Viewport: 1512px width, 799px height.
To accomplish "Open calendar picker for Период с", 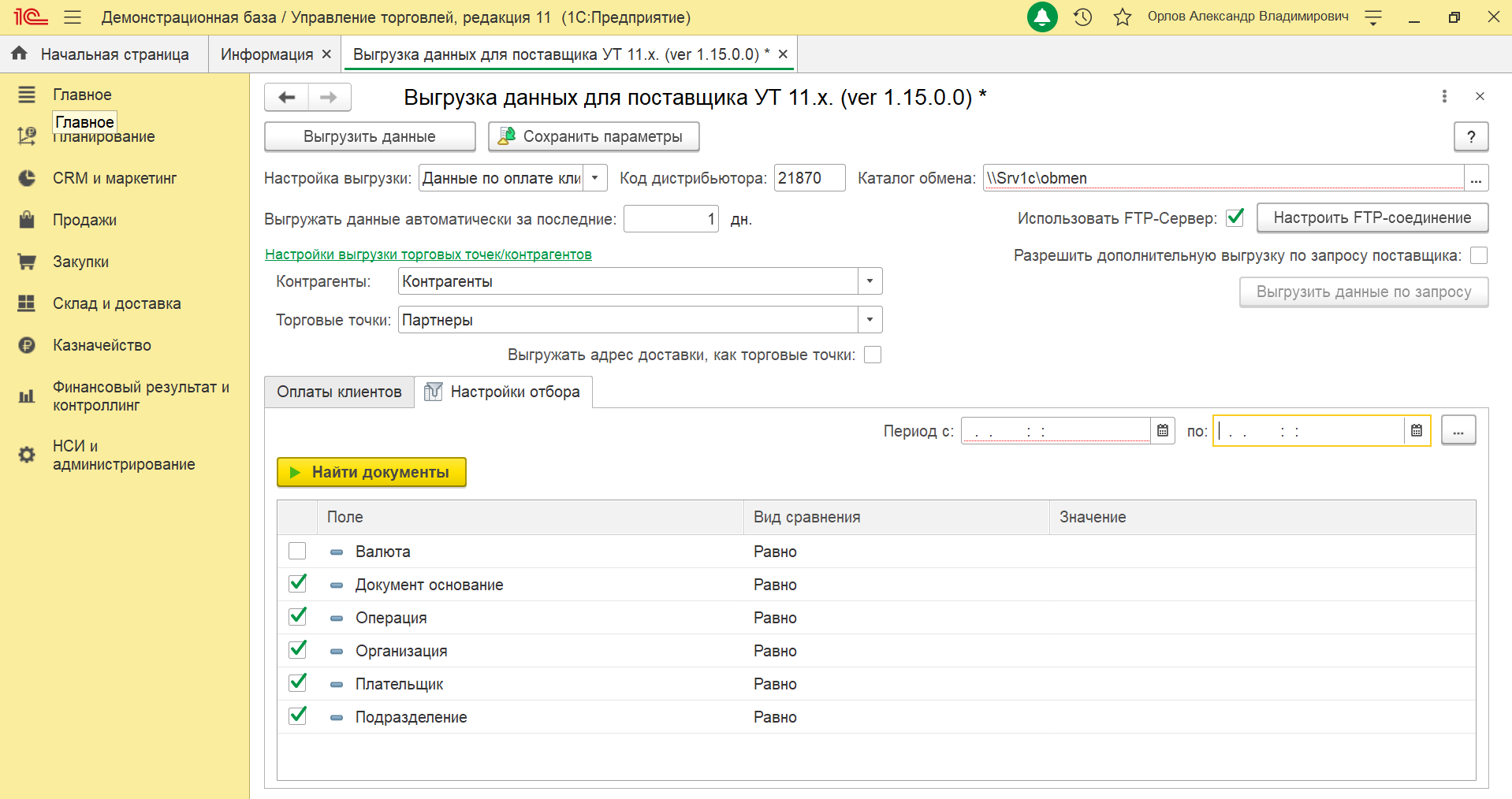I will [1163, 430].
